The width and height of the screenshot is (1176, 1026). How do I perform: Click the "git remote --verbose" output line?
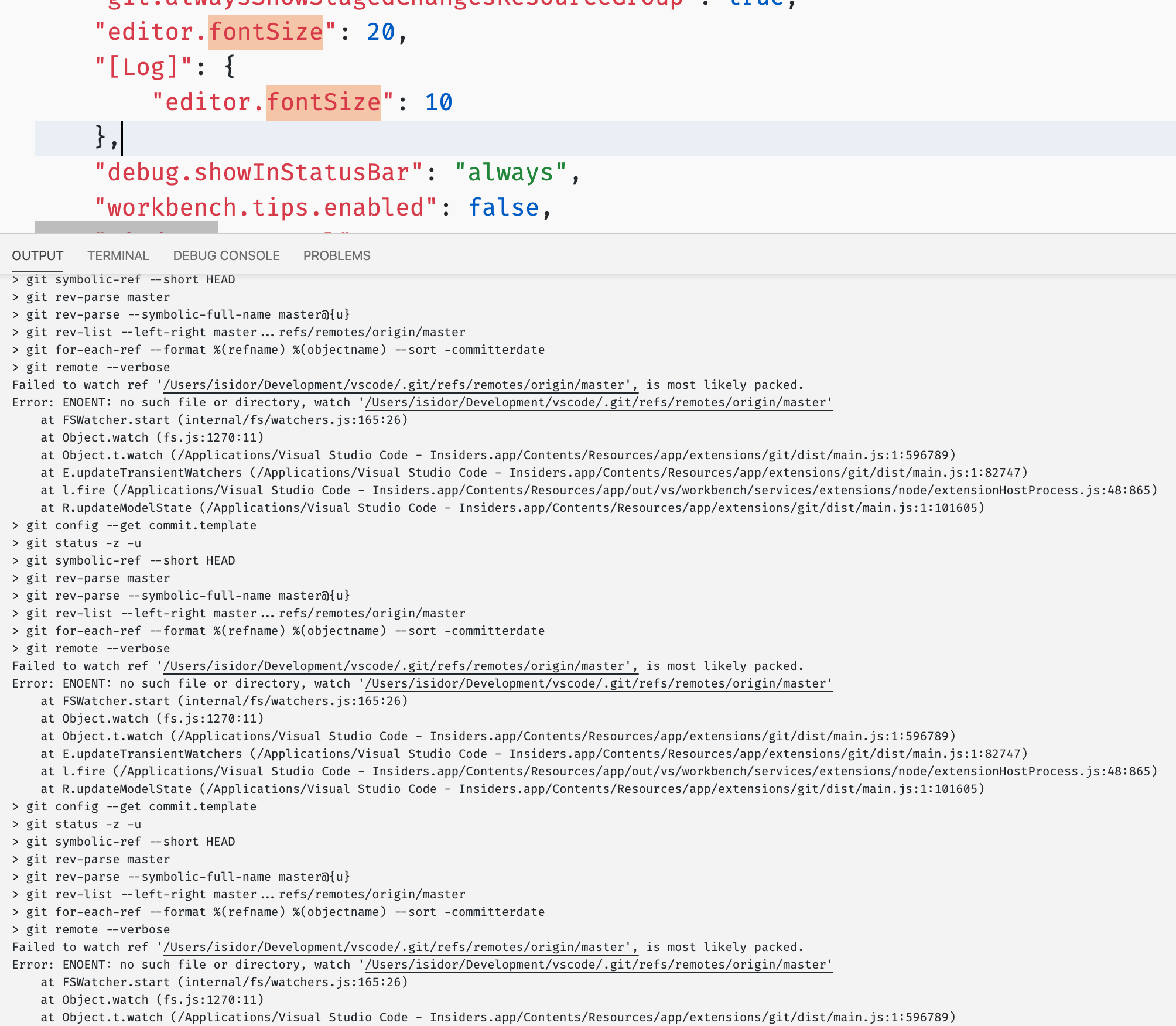(x=91, y=367)
